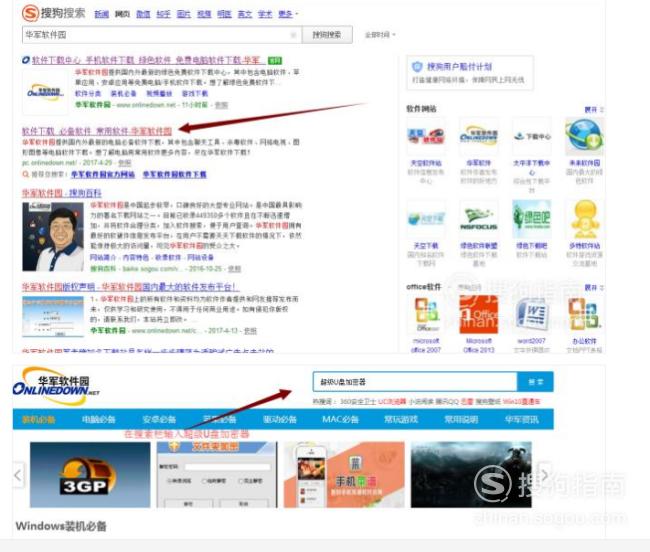The width and height of the screenshot is (650, 552).
Task: Click the 华军软件园 Onlinedown.net site logo
Action: click(x=55, y=385)
